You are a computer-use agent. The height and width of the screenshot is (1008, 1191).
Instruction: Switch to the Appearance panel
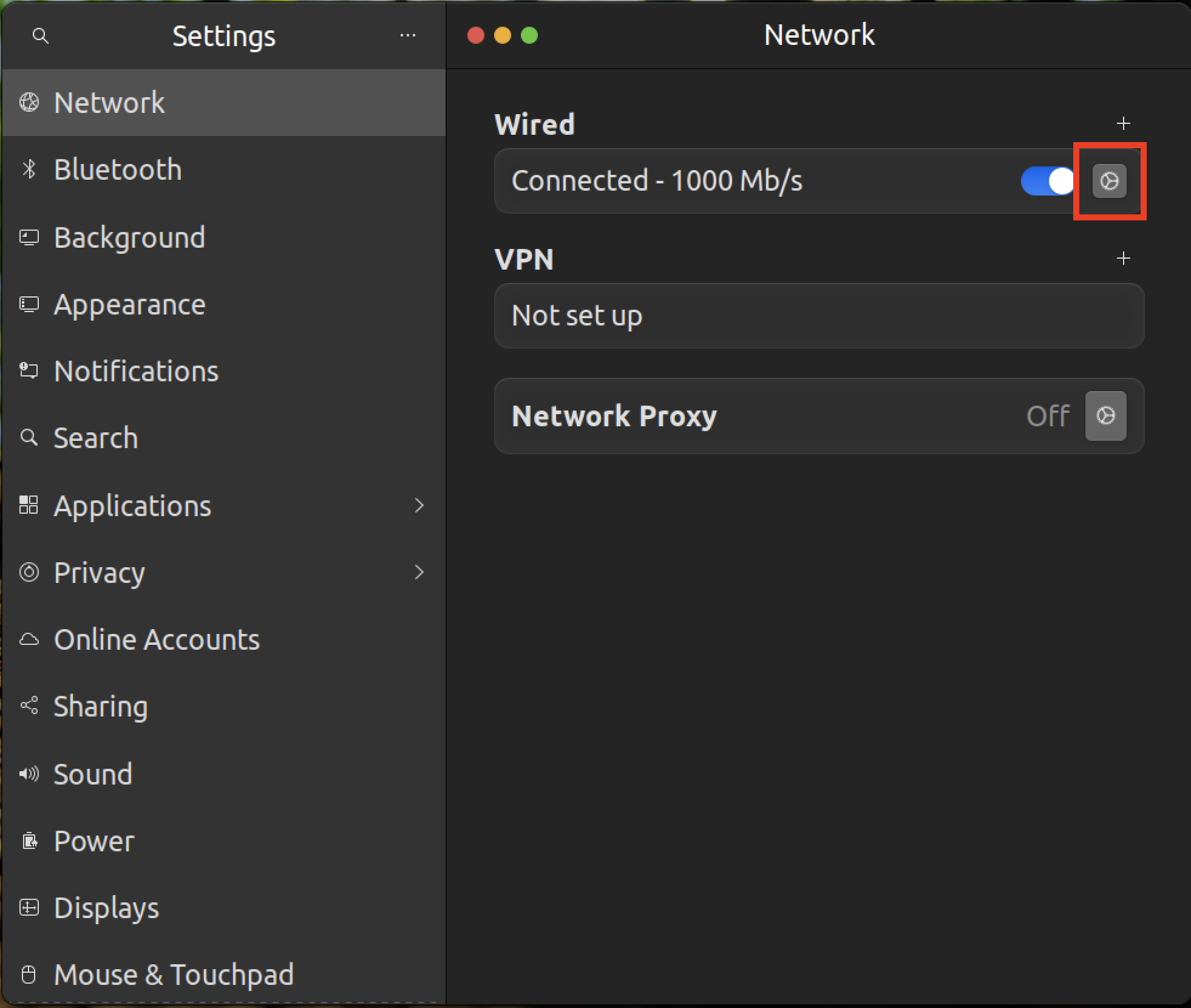pos(129,304)
